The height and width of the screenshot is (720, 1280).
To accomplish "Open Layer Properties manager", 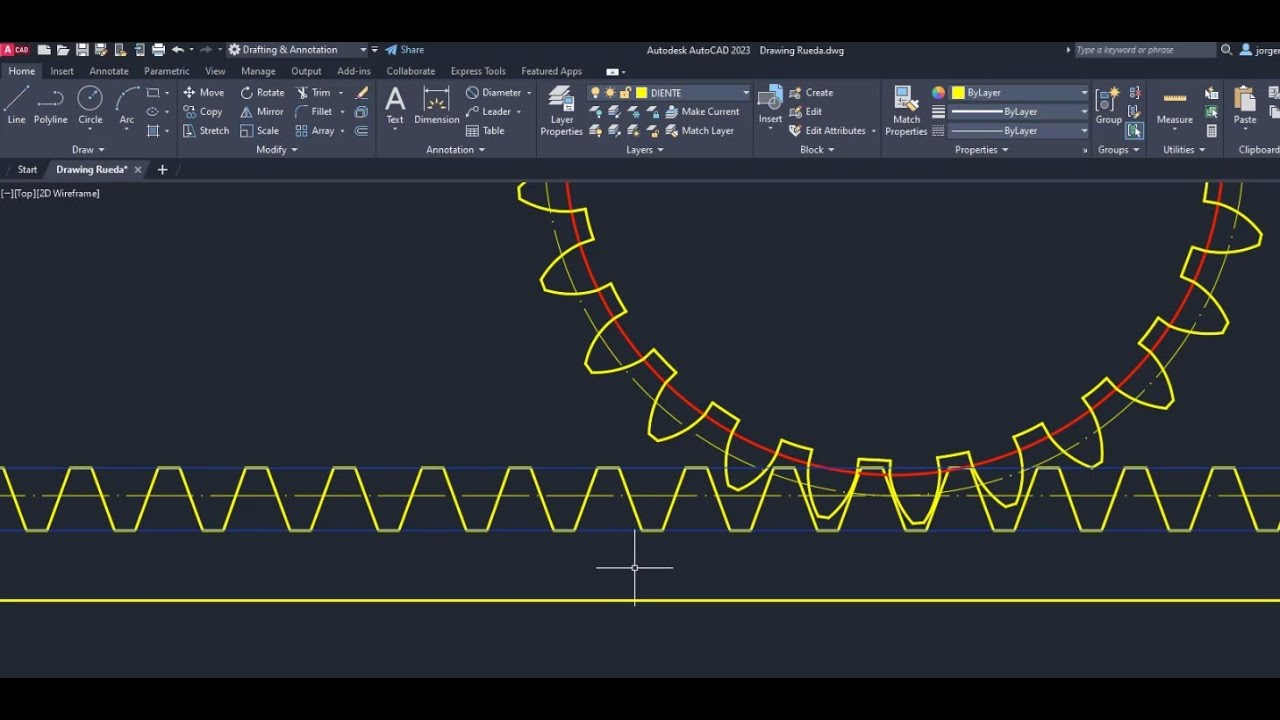I will [561, 110].
